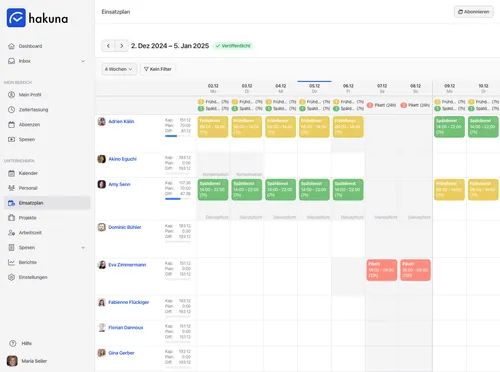This screenshot has height=372, width=500.
Task: Select Einsatzplan in the sidebar menu
Action: point(47,203)
